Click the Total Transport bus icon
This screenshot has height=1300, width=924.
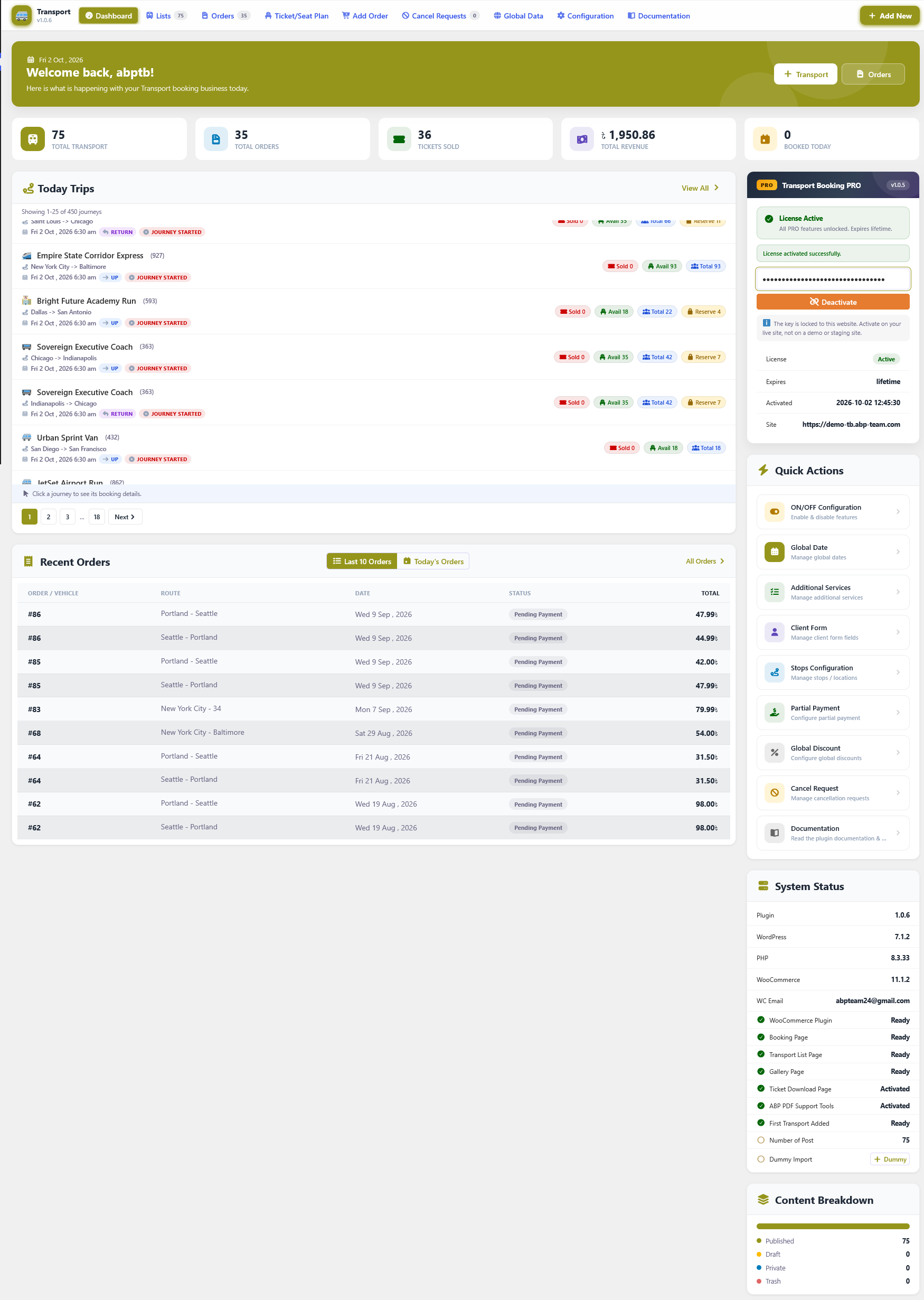pyautogui.click(x=32, y=139)
